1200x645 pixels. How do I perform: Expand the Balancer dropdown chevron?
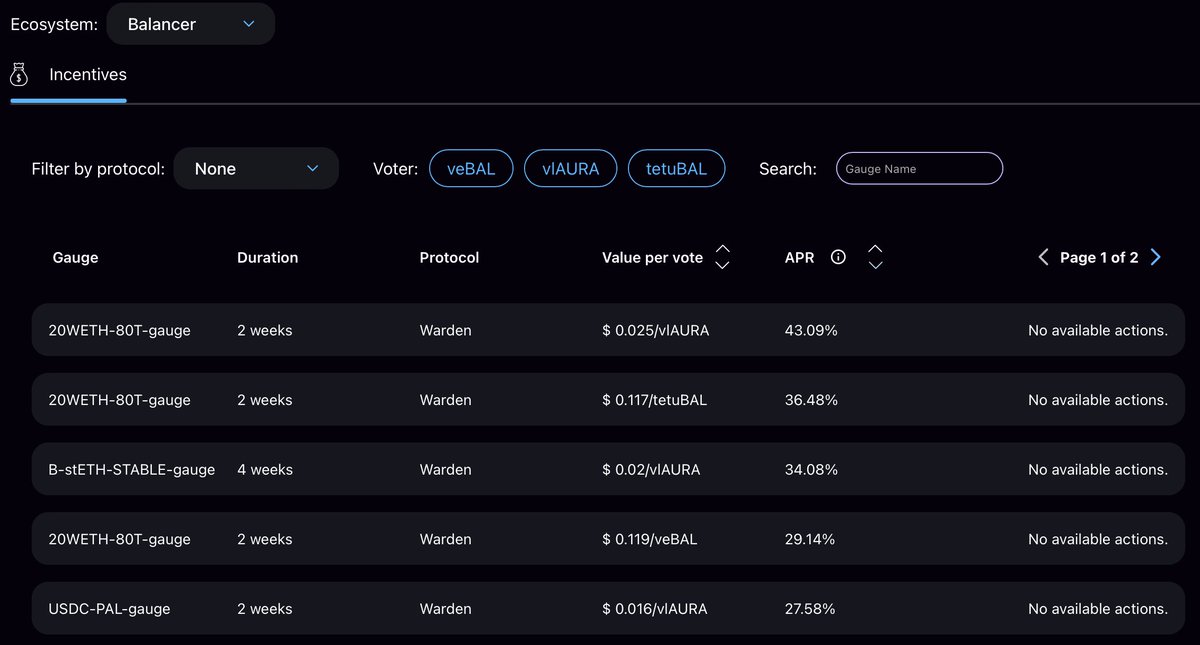pos(248,24)
